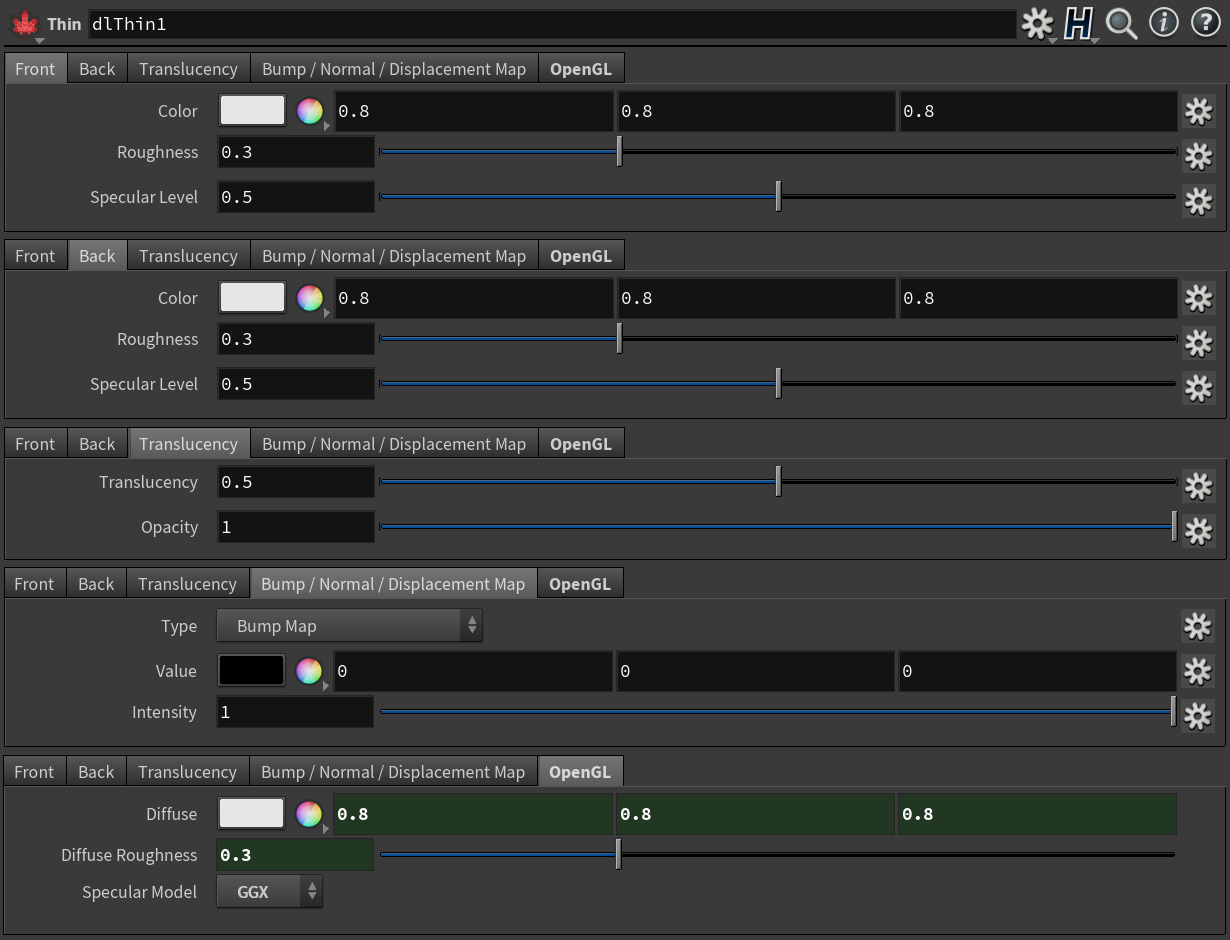The image size is (1230, 940).
Task: Open the help question mark icon
Action: [x=1206, y=23]
